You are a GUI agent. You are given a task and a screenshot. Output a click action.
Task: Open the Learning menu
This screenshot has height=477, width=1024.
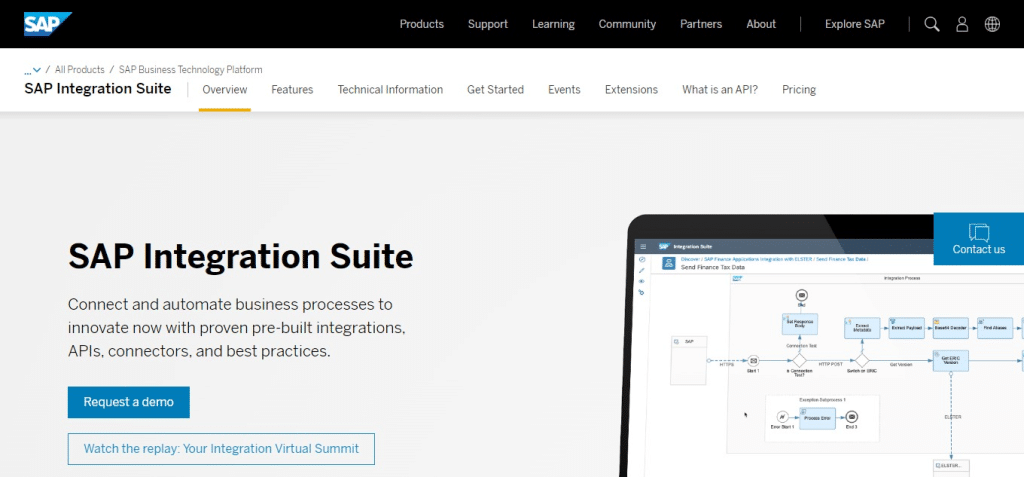click(x=553, y=24)
